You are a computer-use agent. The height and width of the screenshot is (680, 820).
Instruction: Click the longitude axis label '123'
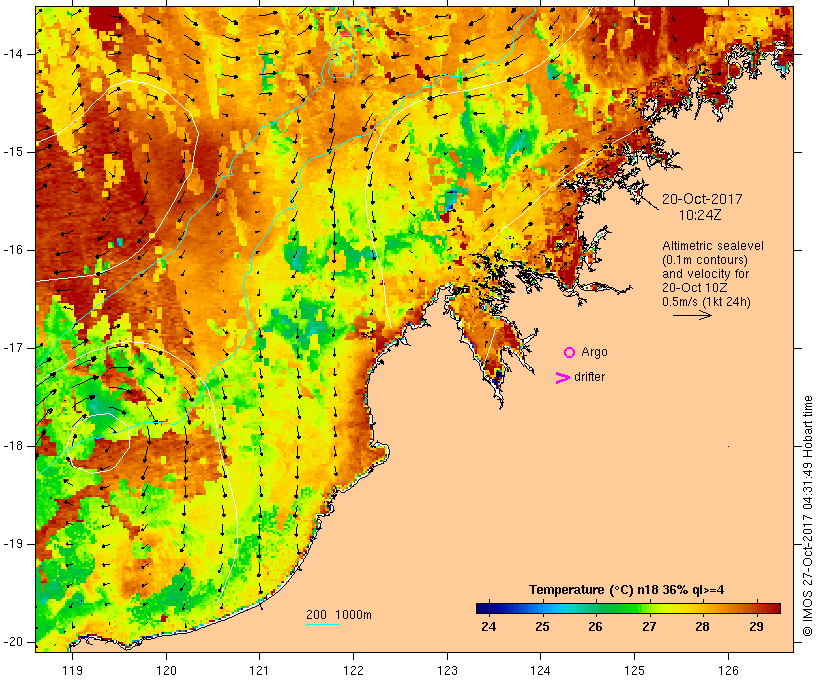coord(447,670)
